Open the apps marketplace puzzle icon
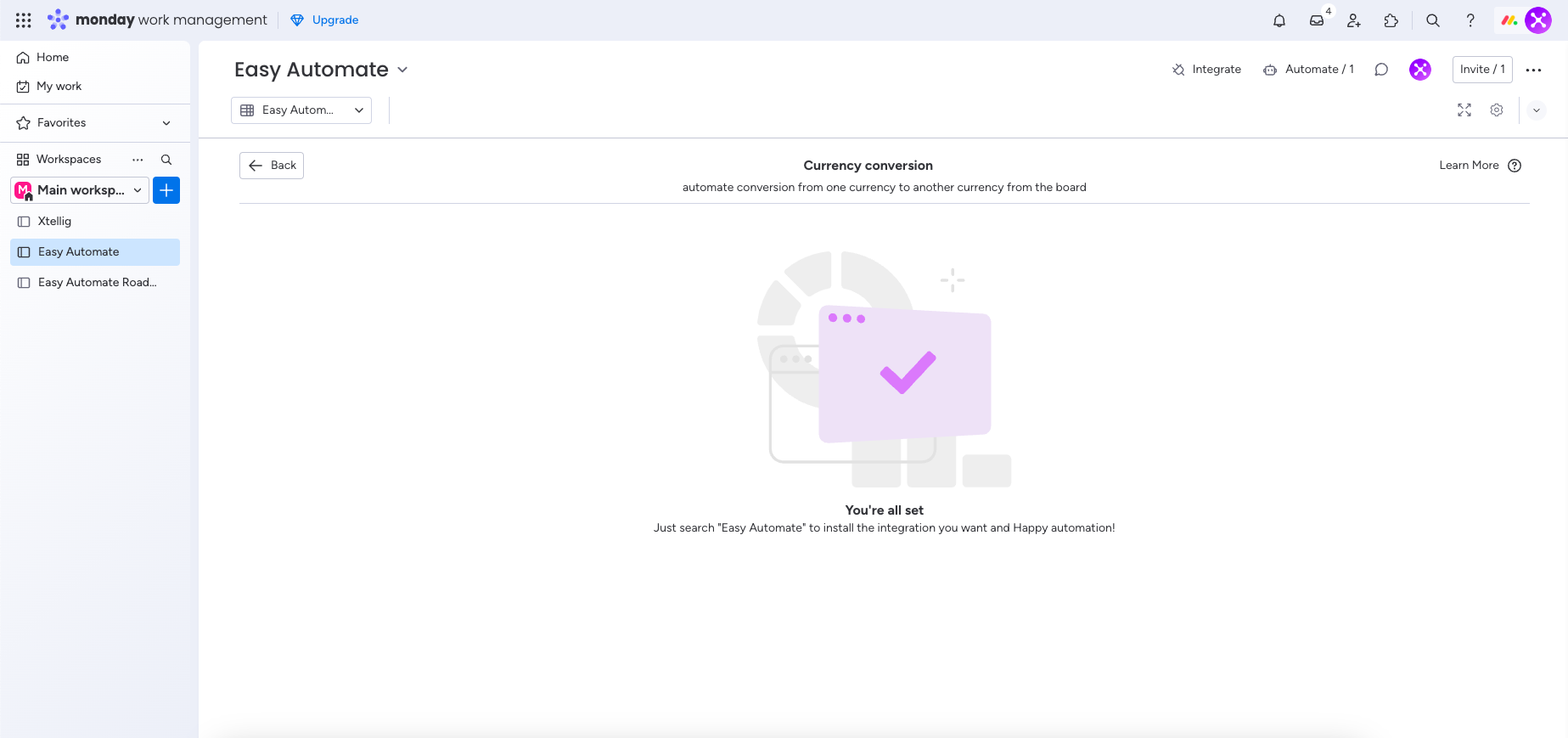The height and width of the screenshot is (738, 1568). (1391, 20)
